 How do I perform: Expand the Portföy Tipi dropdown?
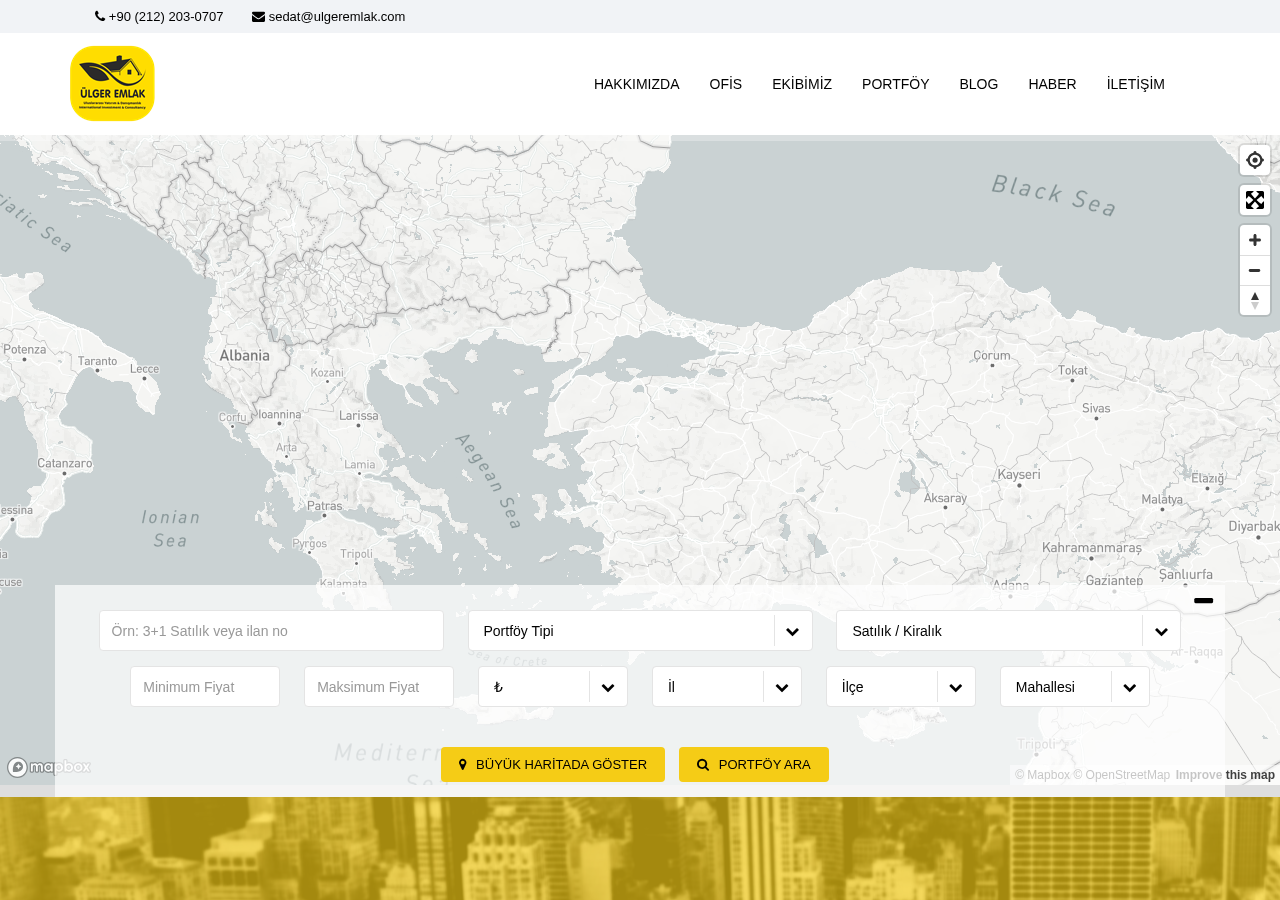click(640, 631)
